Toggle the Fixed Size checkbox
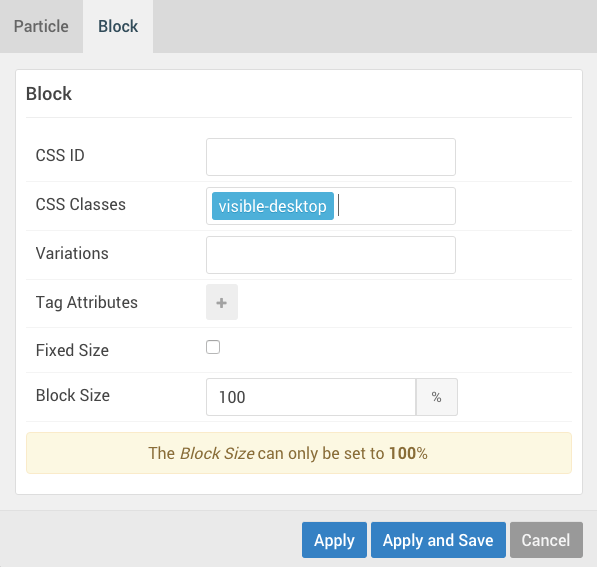Viewport: 597px width, 567px height. (213, 347)
